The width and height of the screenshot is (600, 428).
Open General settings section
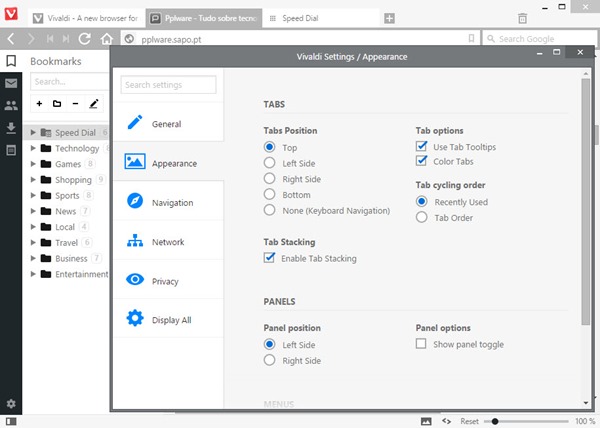click(x=168, y=122)
